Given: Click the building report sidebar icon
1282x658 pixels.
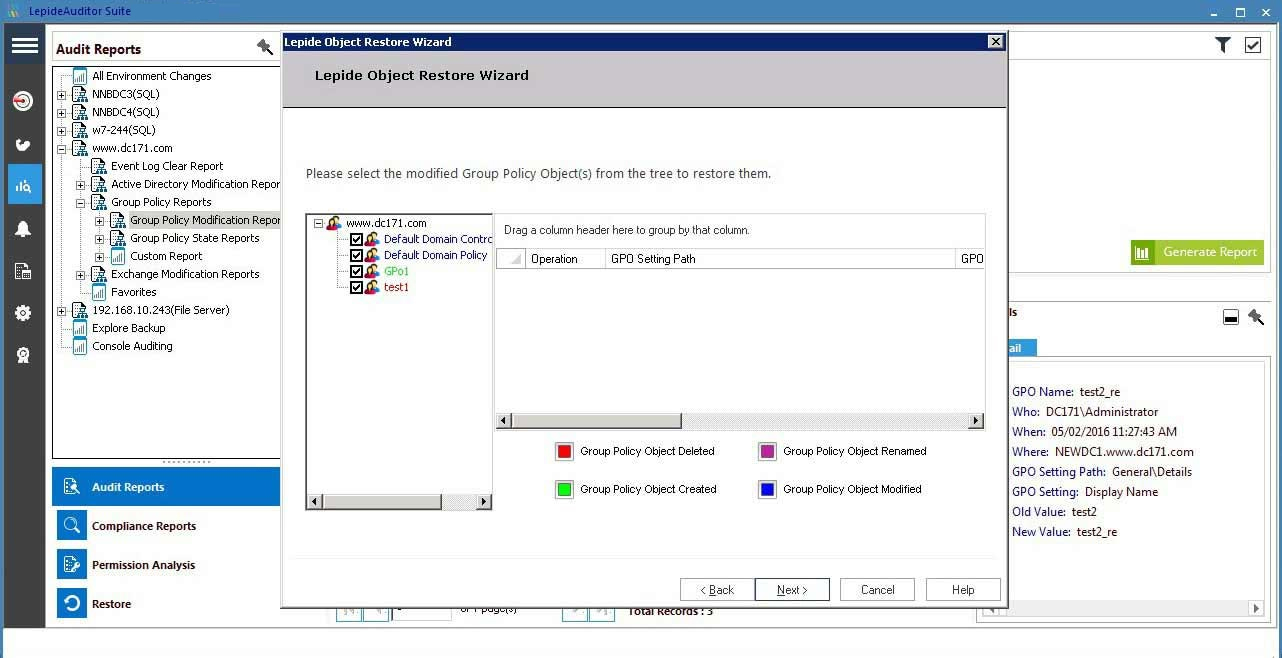Looking at the screenshot, I should click(23, 271).
